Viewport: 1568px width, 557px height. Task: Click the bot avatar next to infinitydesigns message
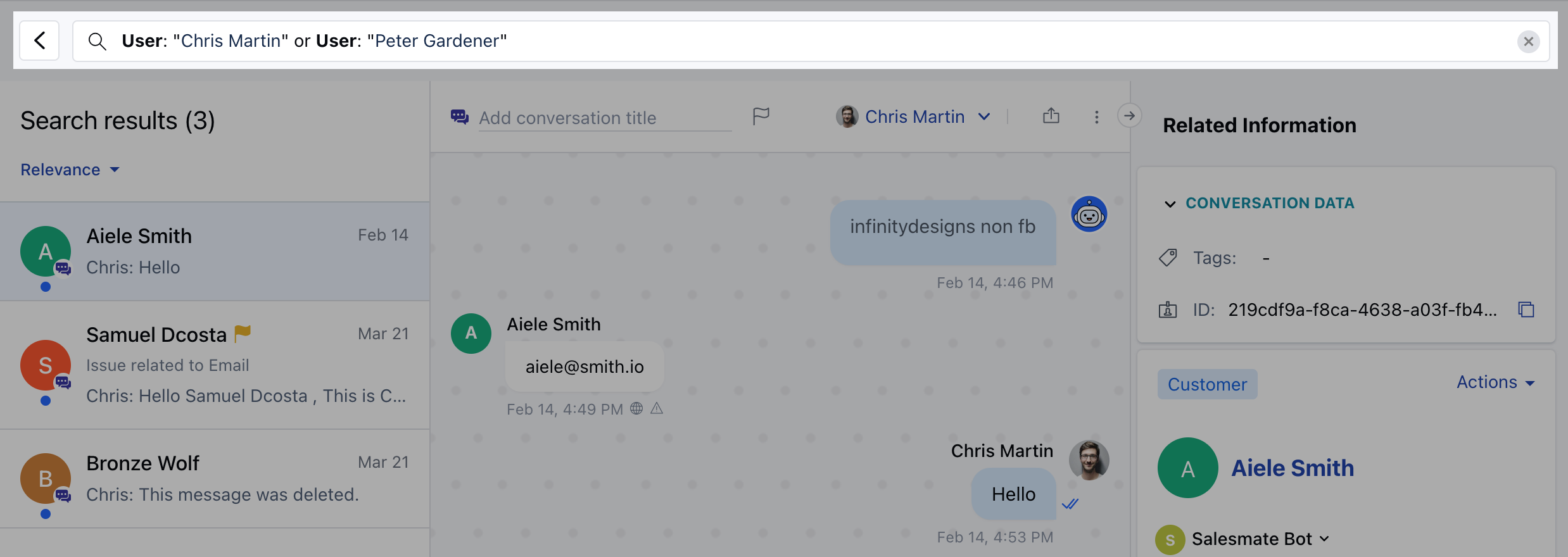1089,214
